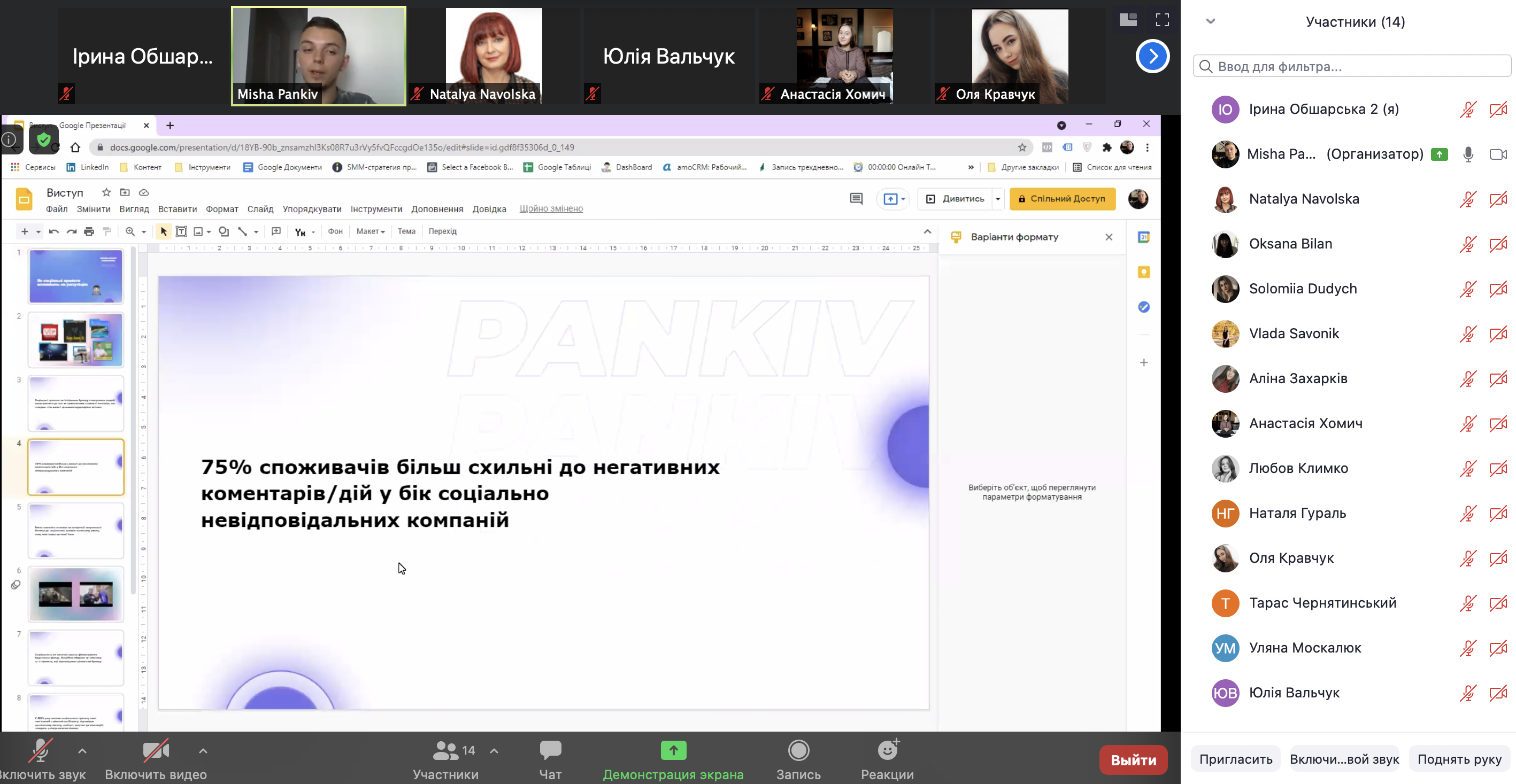The image size is (1516, 784).
Task: Click Демонстрация экрана share button
Action: pos(673,759)
